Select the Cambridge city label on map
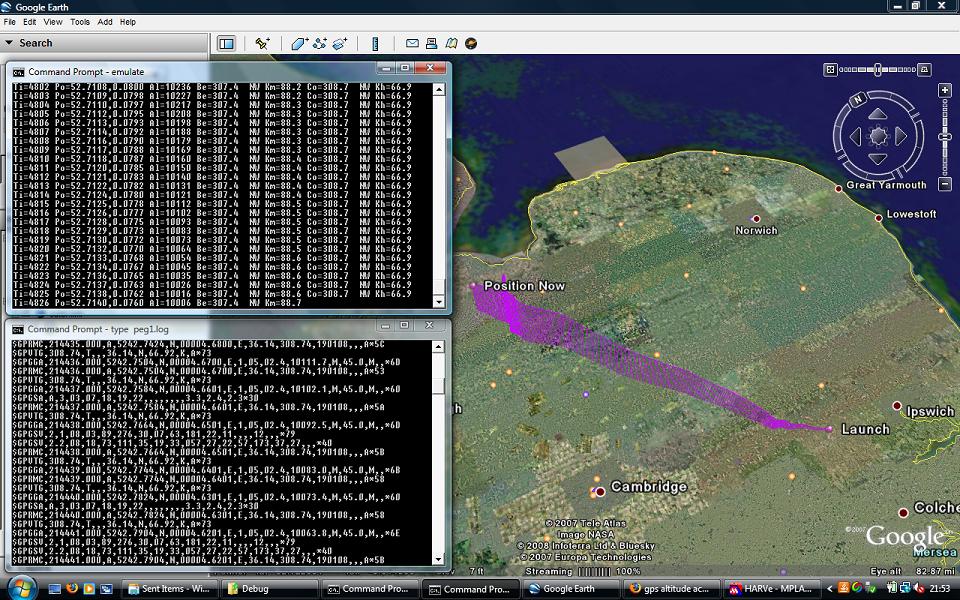Viewport: 960px width, 600px height. pos(648,487)
